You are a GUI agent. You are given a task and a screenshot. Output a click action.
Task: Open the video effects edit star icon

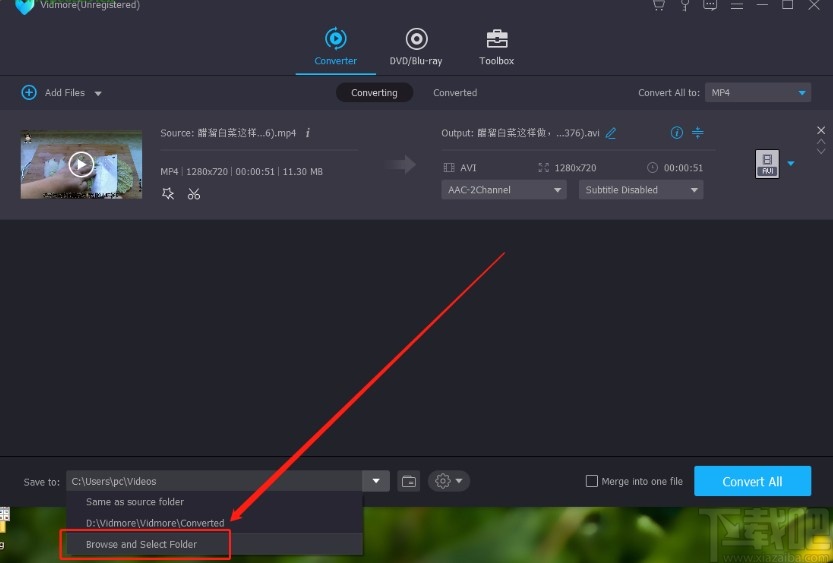(168, 194)
